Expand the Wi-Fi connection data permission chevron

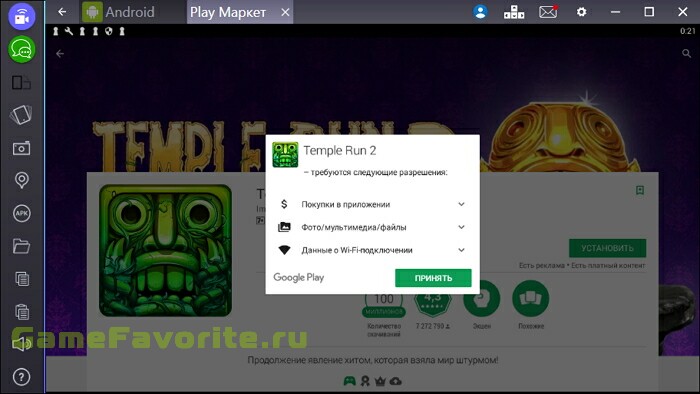(461, 250)
